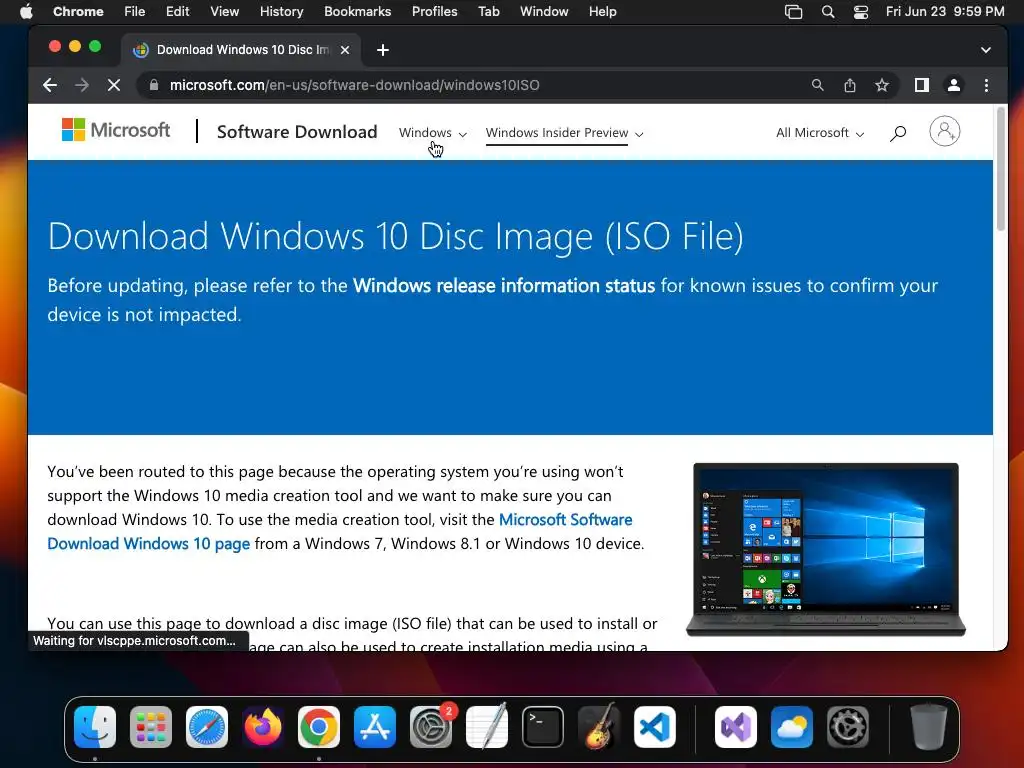Screen dimensions: 1024x768
Task: Open the File menu
Action: coord(135,11)
